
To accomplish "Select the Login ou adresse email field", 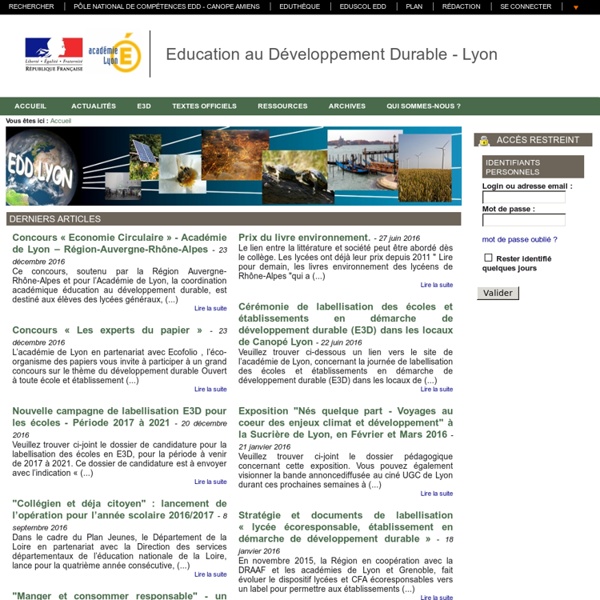I will pos(524,197).
